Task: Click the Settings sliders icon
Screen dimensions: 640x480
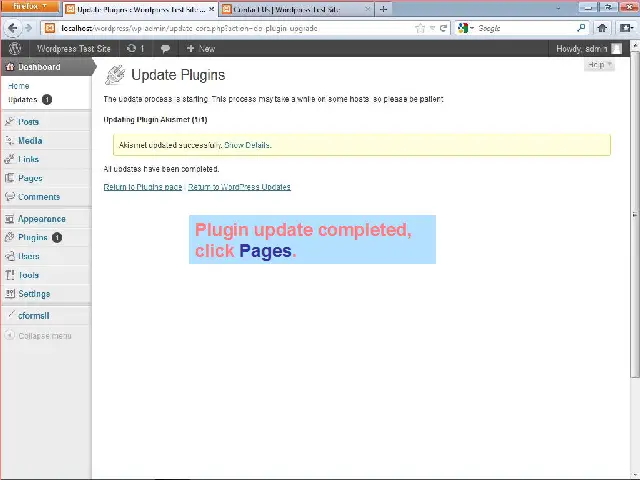Action: (9, 293)
